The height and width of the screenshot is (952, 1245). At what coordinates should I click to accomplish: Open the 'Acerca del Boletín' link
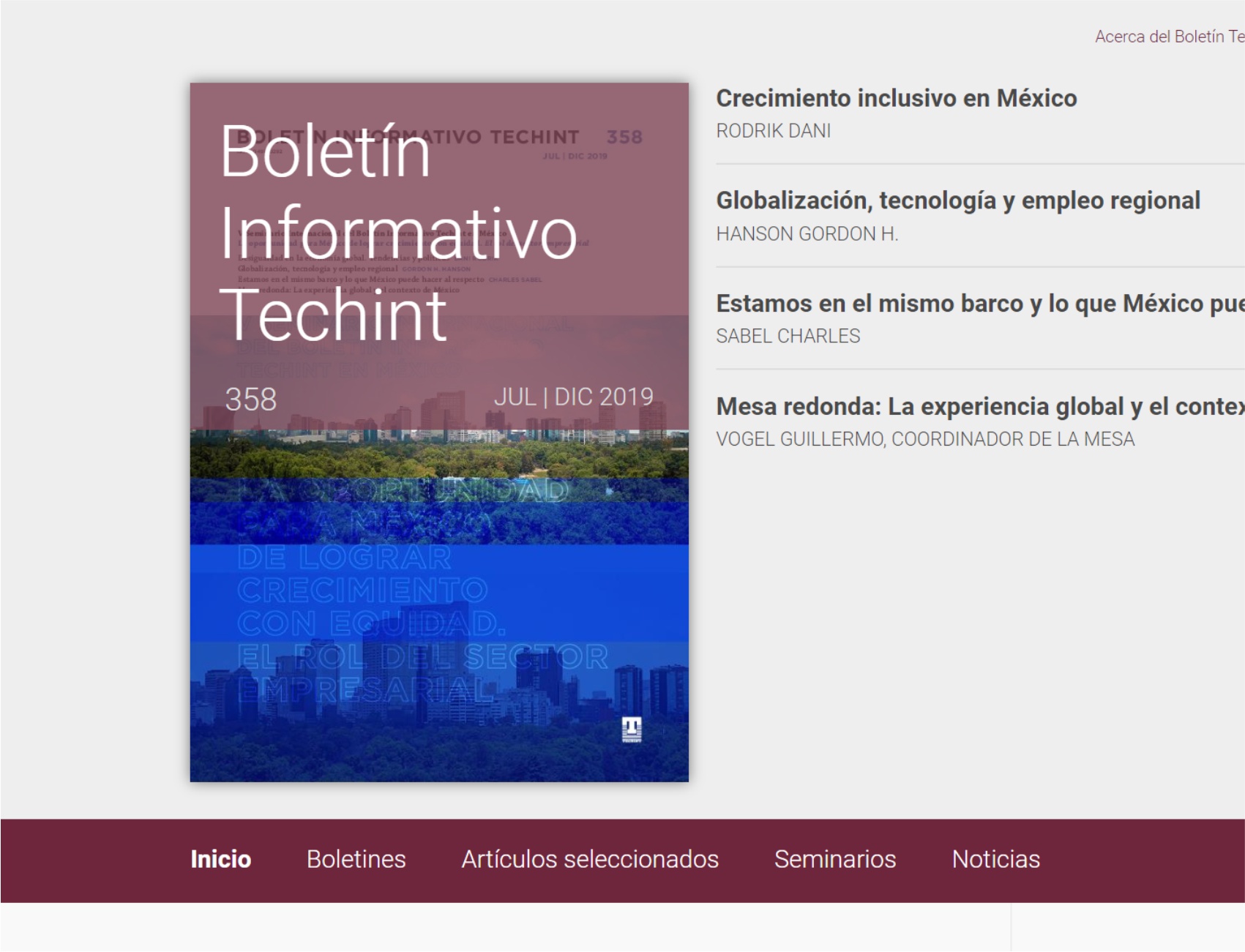click(x=1170, y=37)
